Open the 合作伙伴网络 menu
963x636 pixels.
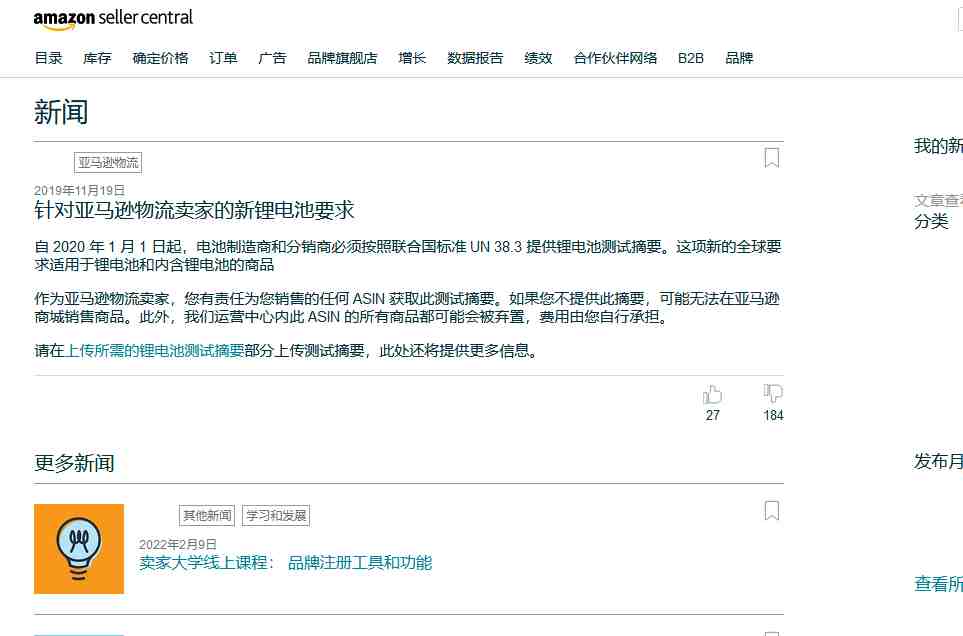click(615, 58)
